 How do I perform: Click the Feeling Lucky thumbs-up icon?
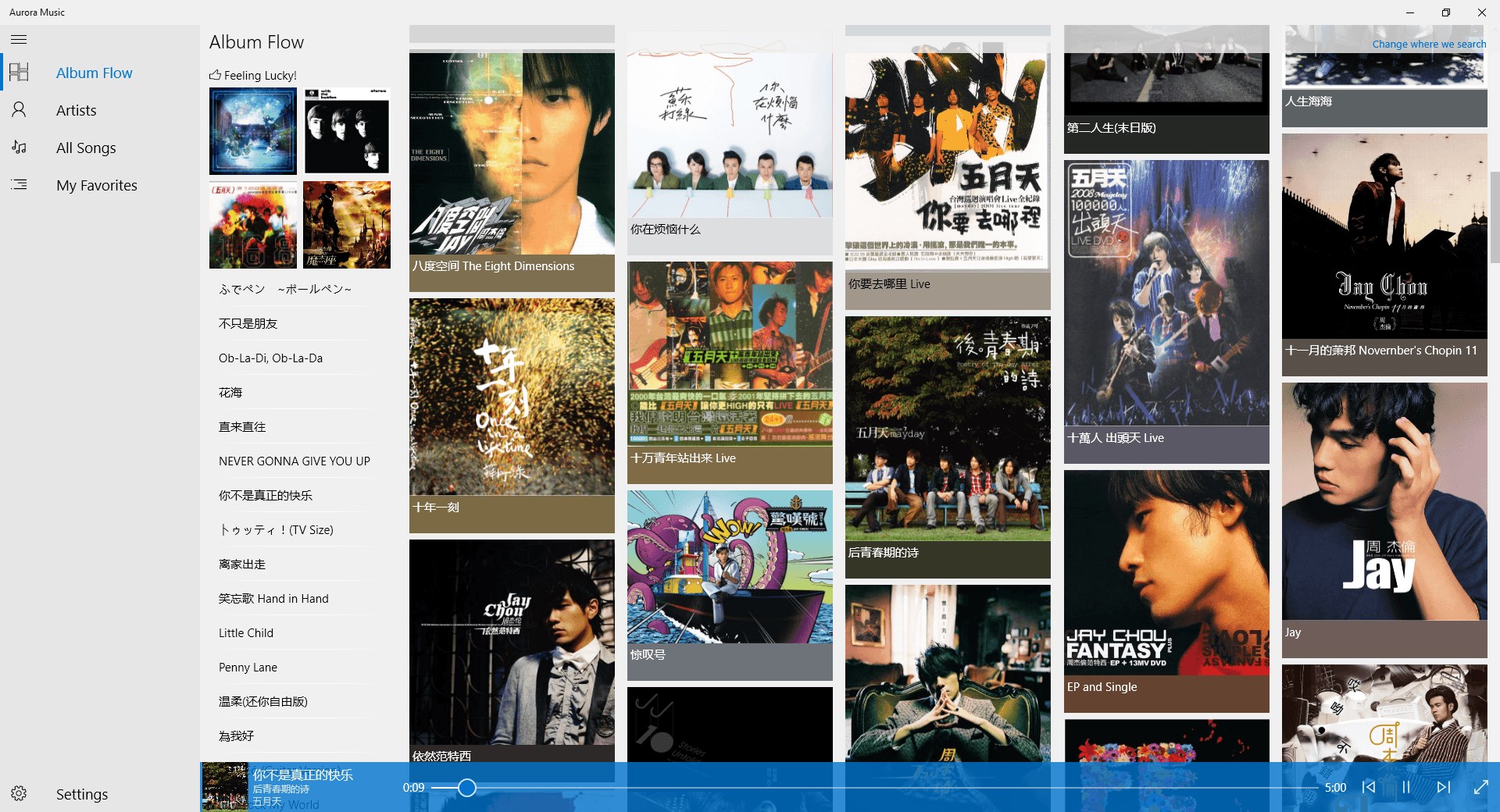tap(215, 75)
